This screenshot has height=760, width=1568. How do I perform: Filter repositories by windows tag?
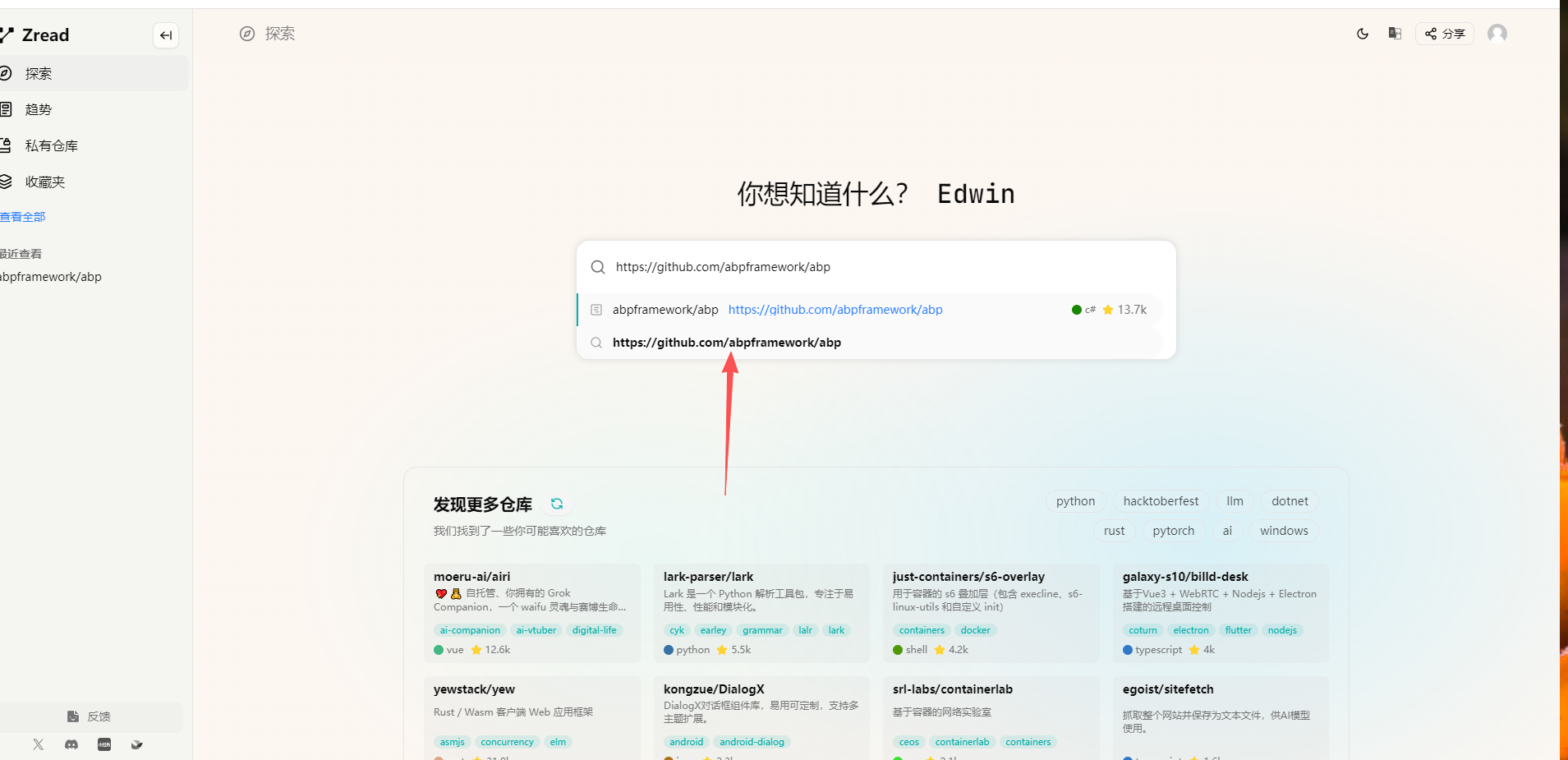coord(1284,531)
